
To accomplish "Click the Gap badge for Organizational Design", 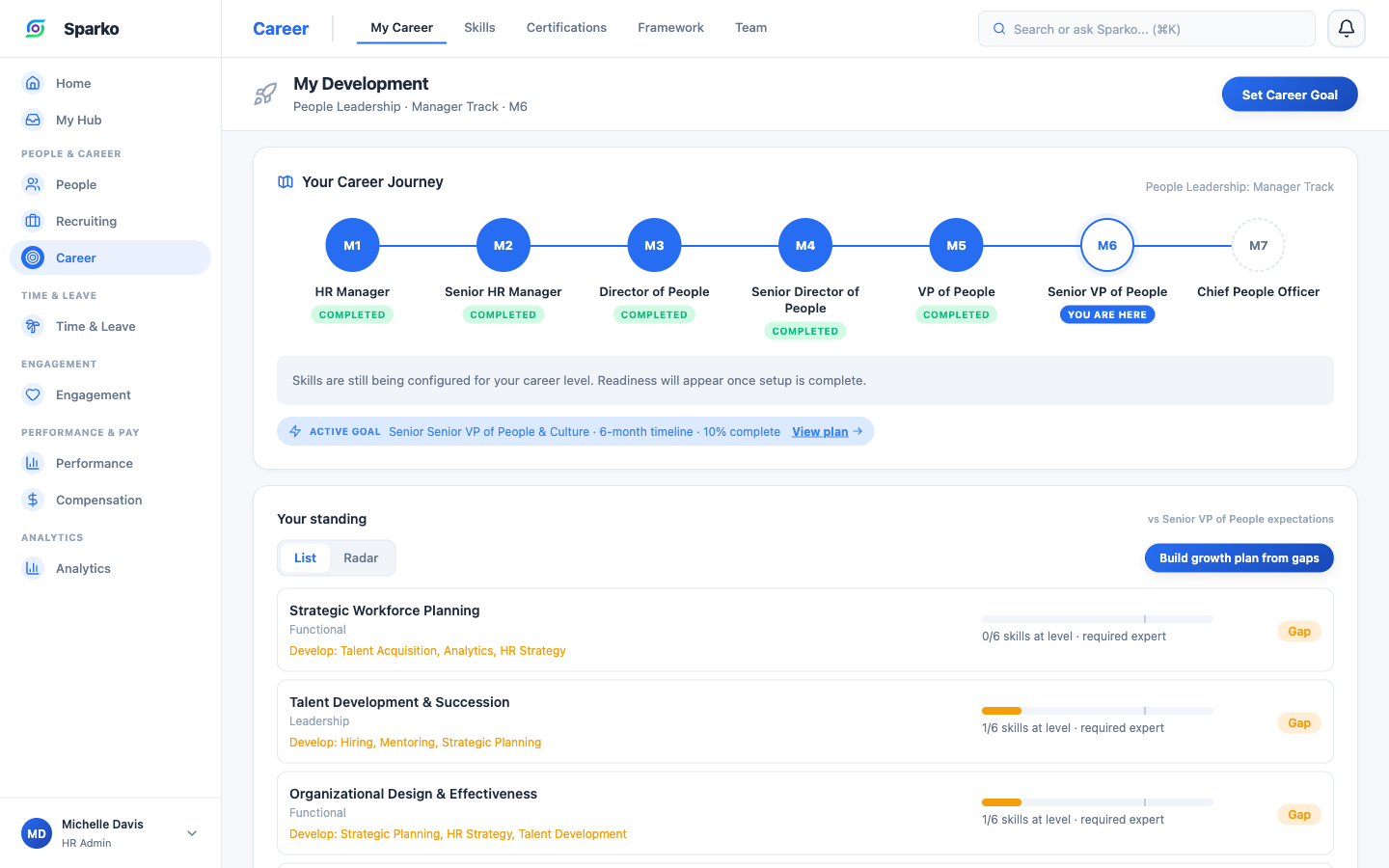I will (x=1299, y=815).
